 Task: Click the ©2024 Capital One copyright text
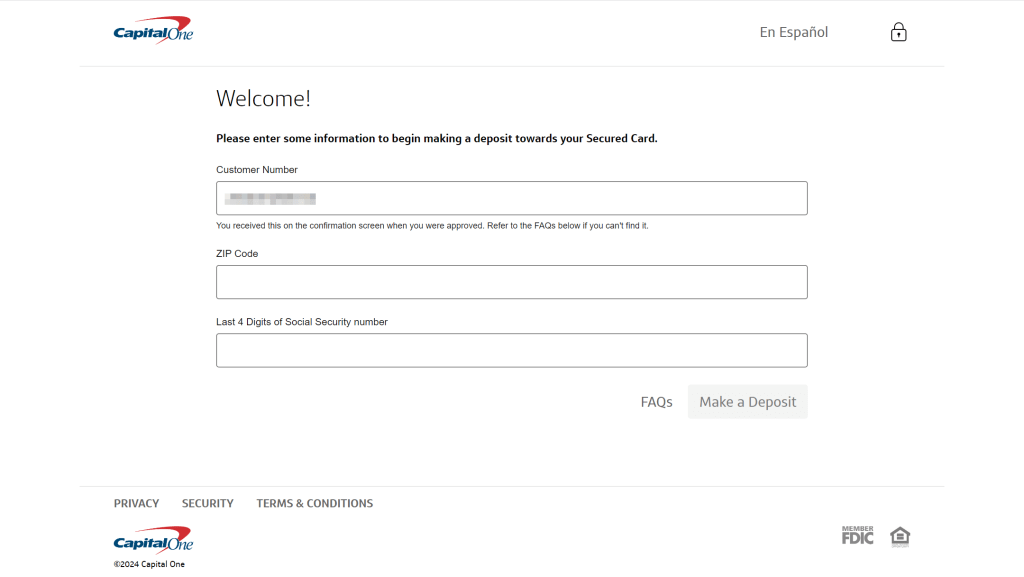point(149,564)
